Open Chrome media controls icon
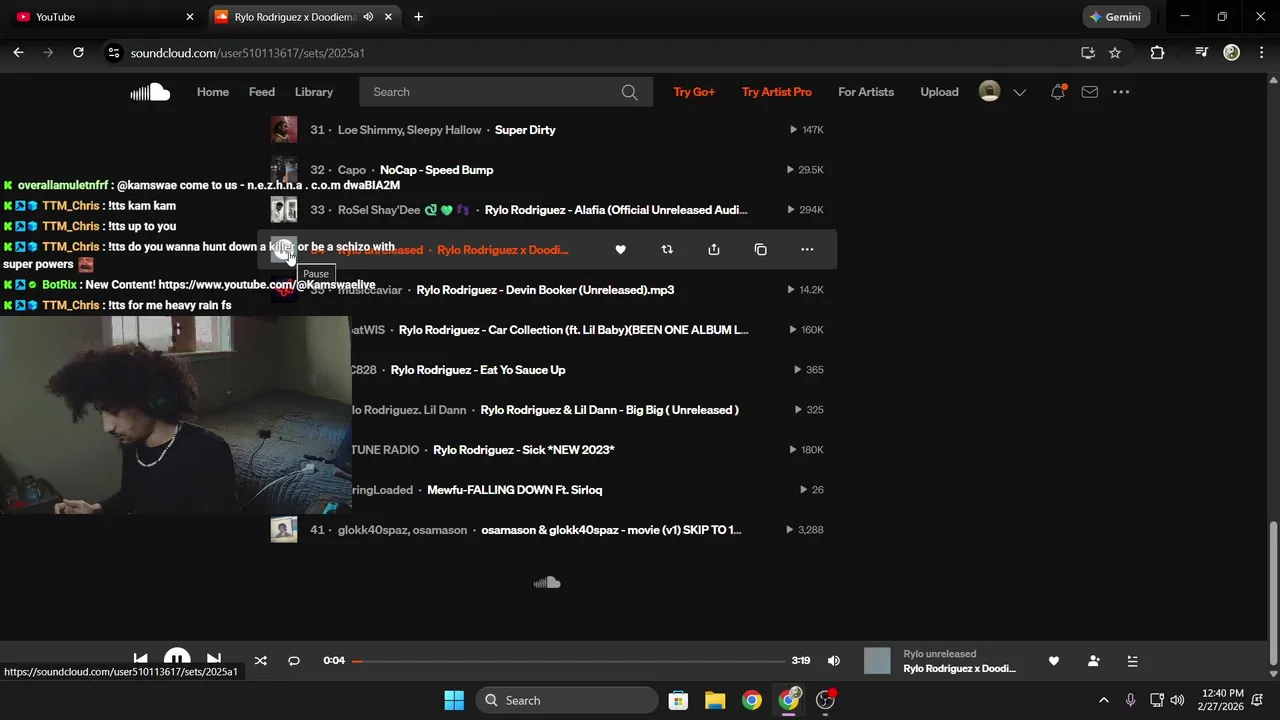 (1202, 53)
